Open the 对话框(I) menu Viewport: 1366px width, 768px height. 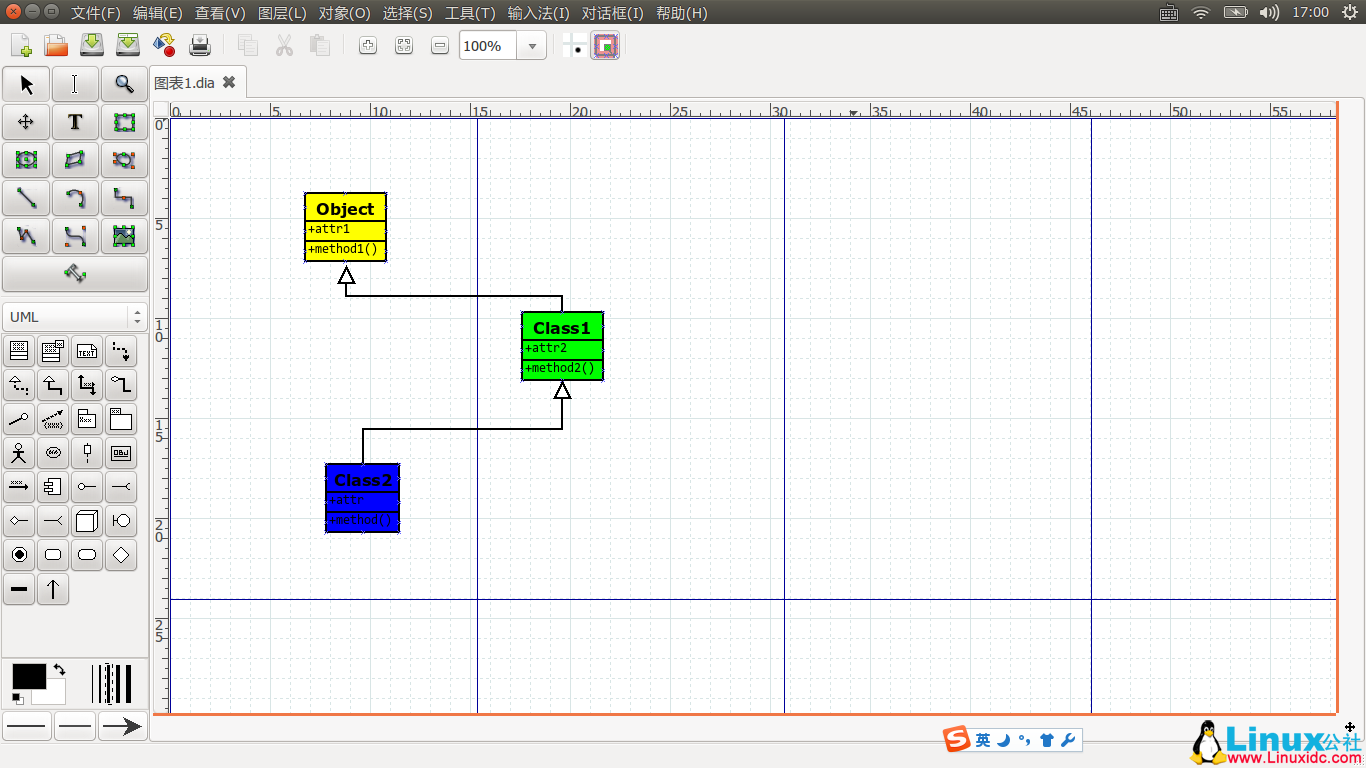pos(613,13)
